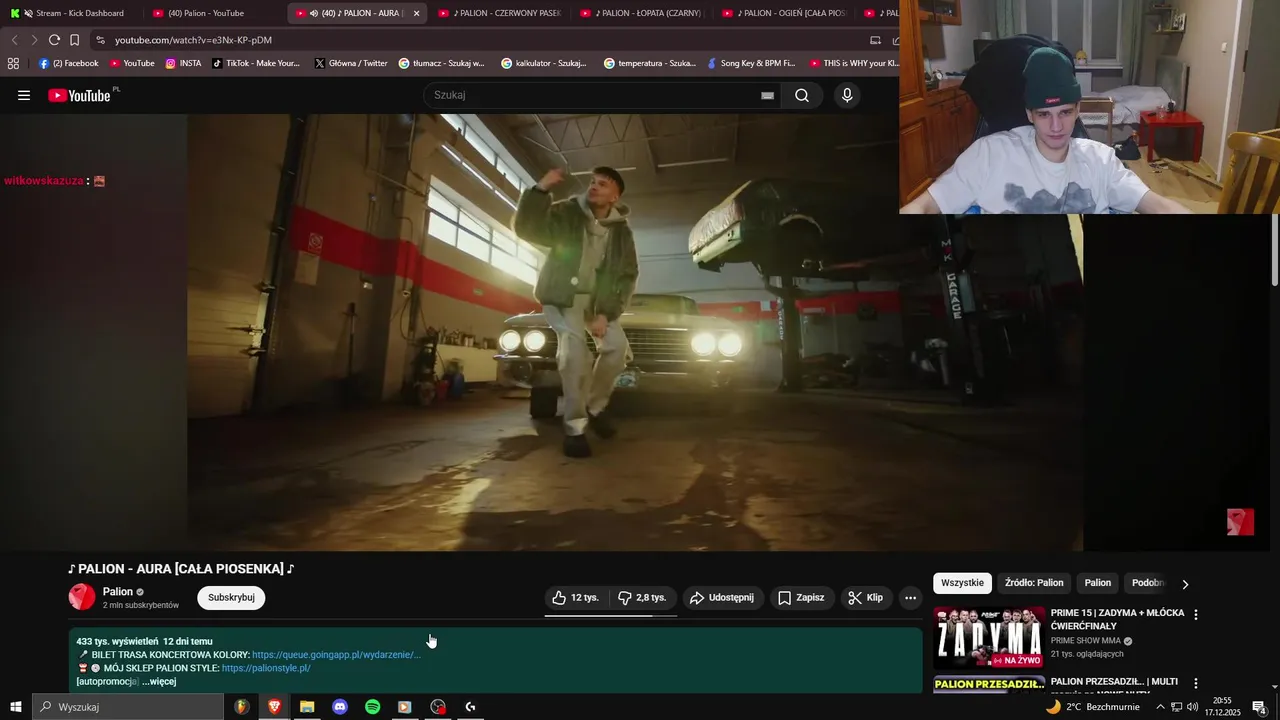Open options menu for PALION PRZESADZIŁ video
This screenshot has width=1280, height=720.
tap(1195, 684)
